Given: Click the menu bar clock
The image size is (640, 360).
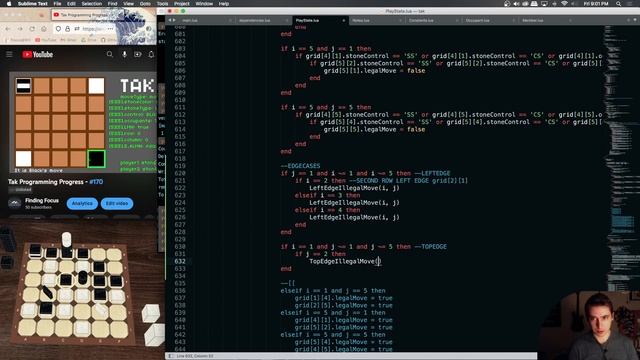Looking at the screenshot, I should point(596,4).
